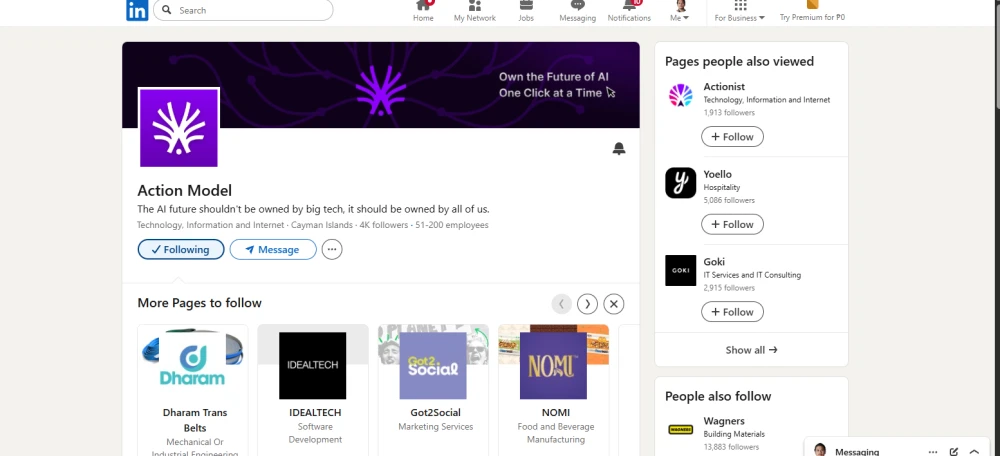Screen dimensions: 1000x456
Task: Open My Network icon
Action: click(474, 6)
